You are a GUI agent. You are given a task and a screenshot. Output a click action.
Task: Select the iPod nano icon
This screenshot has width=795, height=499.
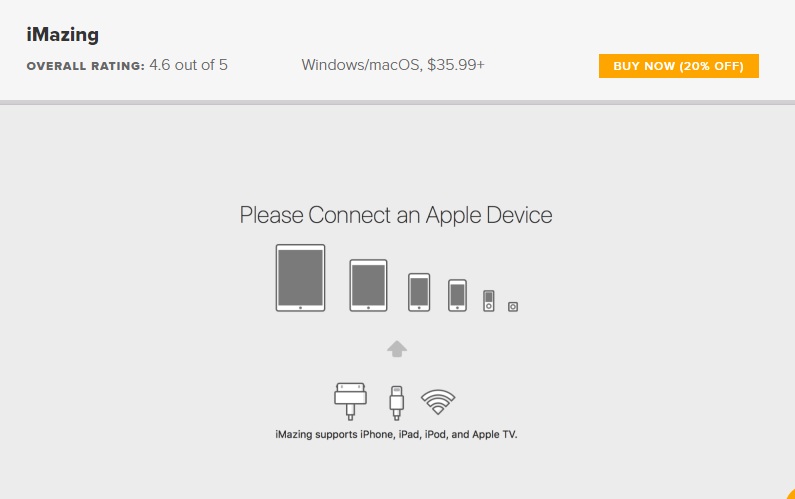pyautogui.click(x=488, y=301)
